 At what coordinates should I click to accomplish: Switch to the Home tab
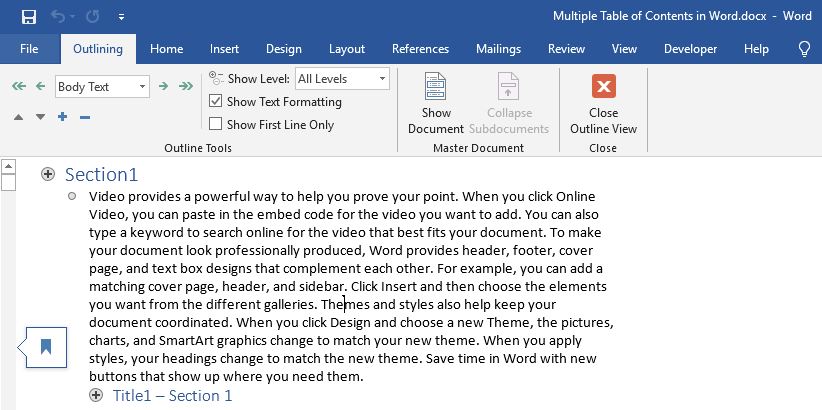point(166,49)
